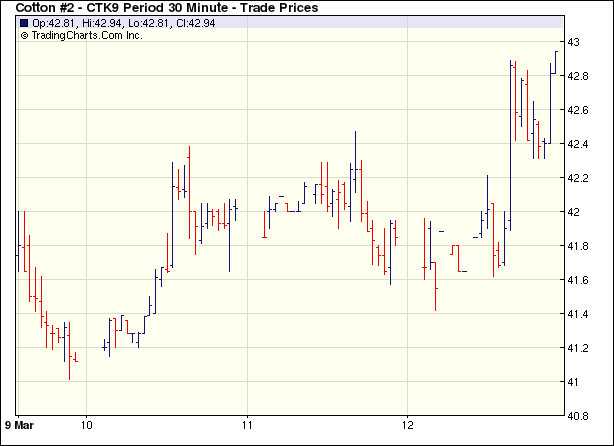Click the 43 price label on y-axis
Screen dimensions: 614x446
573,42
